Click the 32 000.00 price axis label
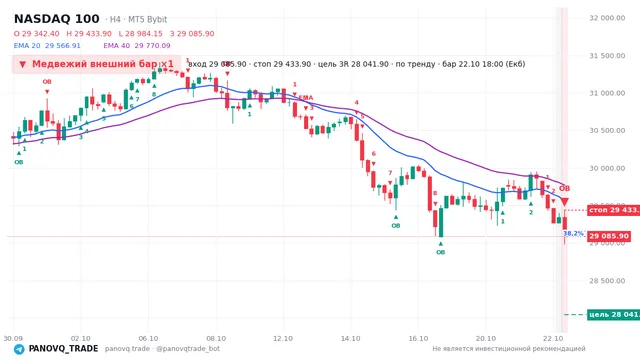Screen dimensions: 640x360 click(x=607, y=18)
